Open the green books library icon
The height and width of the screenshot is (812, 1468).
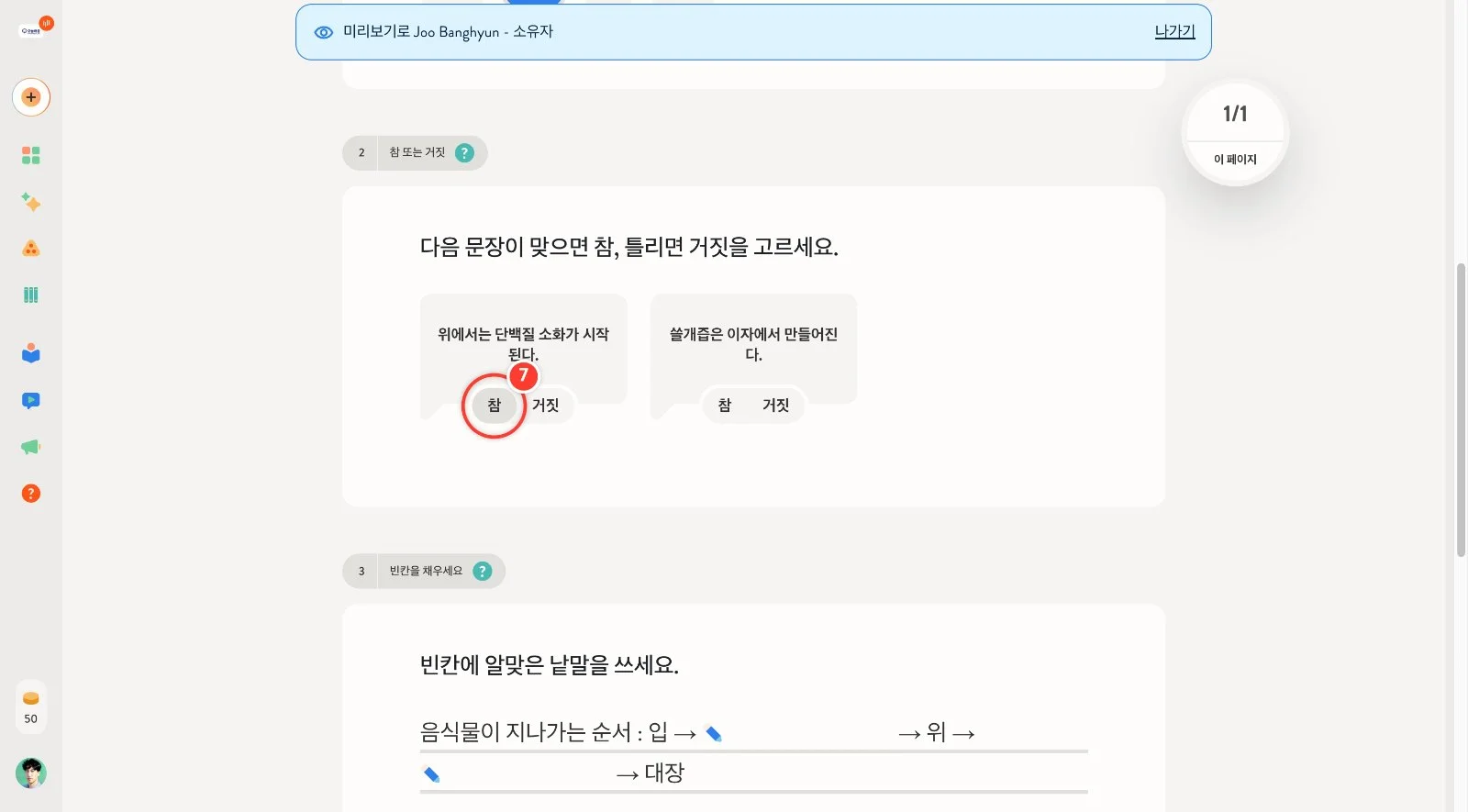[31, 295]
